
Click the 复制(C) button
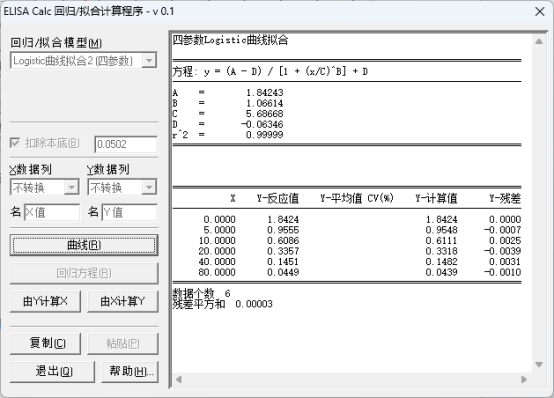(45, 344)
